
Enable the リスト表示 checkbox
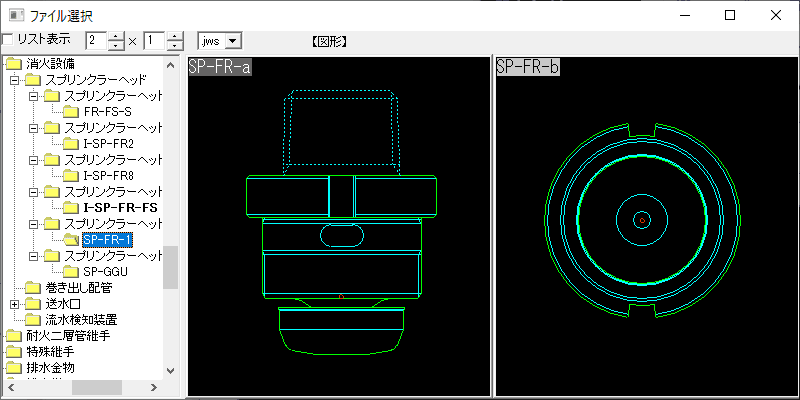click(8, 40)
